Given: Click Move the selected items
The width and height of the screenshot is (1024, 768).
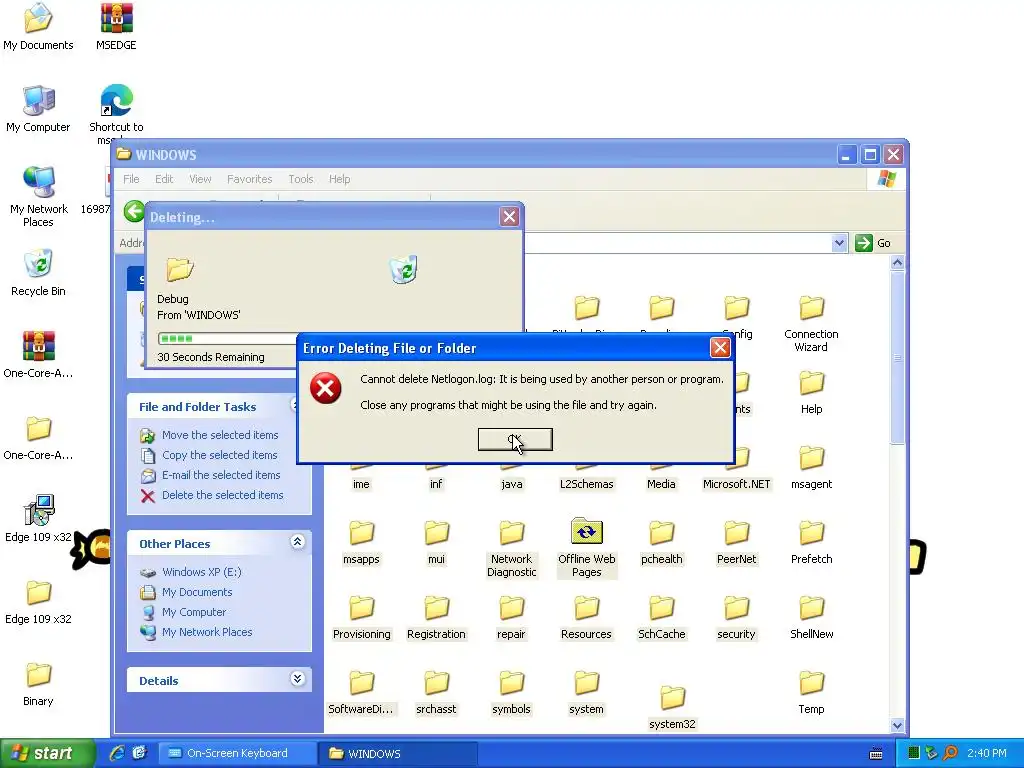Looking at the screenshot, I should 220,435.
